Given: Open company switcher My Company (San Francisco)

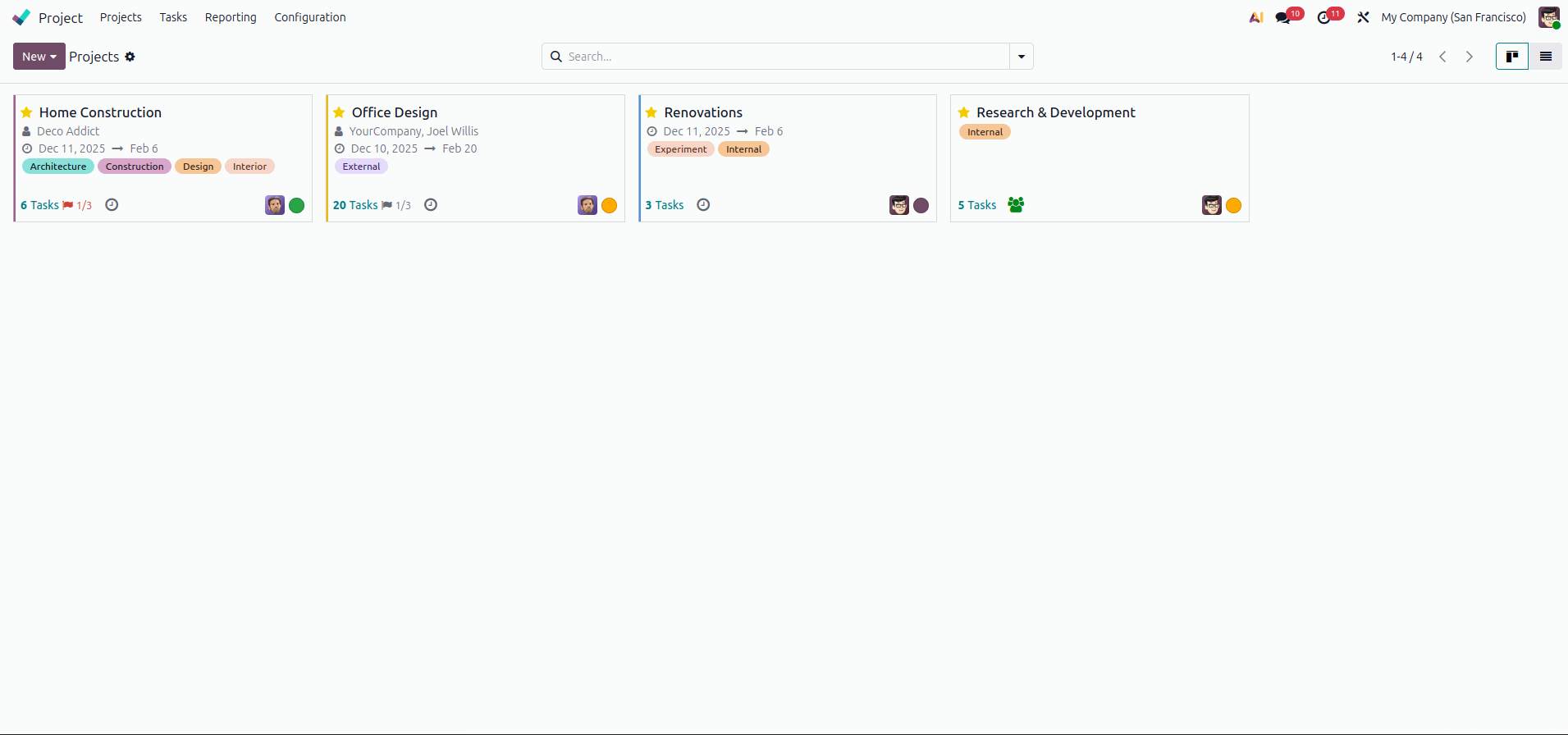Looking at the screenshot, I should click(1454, 17).
